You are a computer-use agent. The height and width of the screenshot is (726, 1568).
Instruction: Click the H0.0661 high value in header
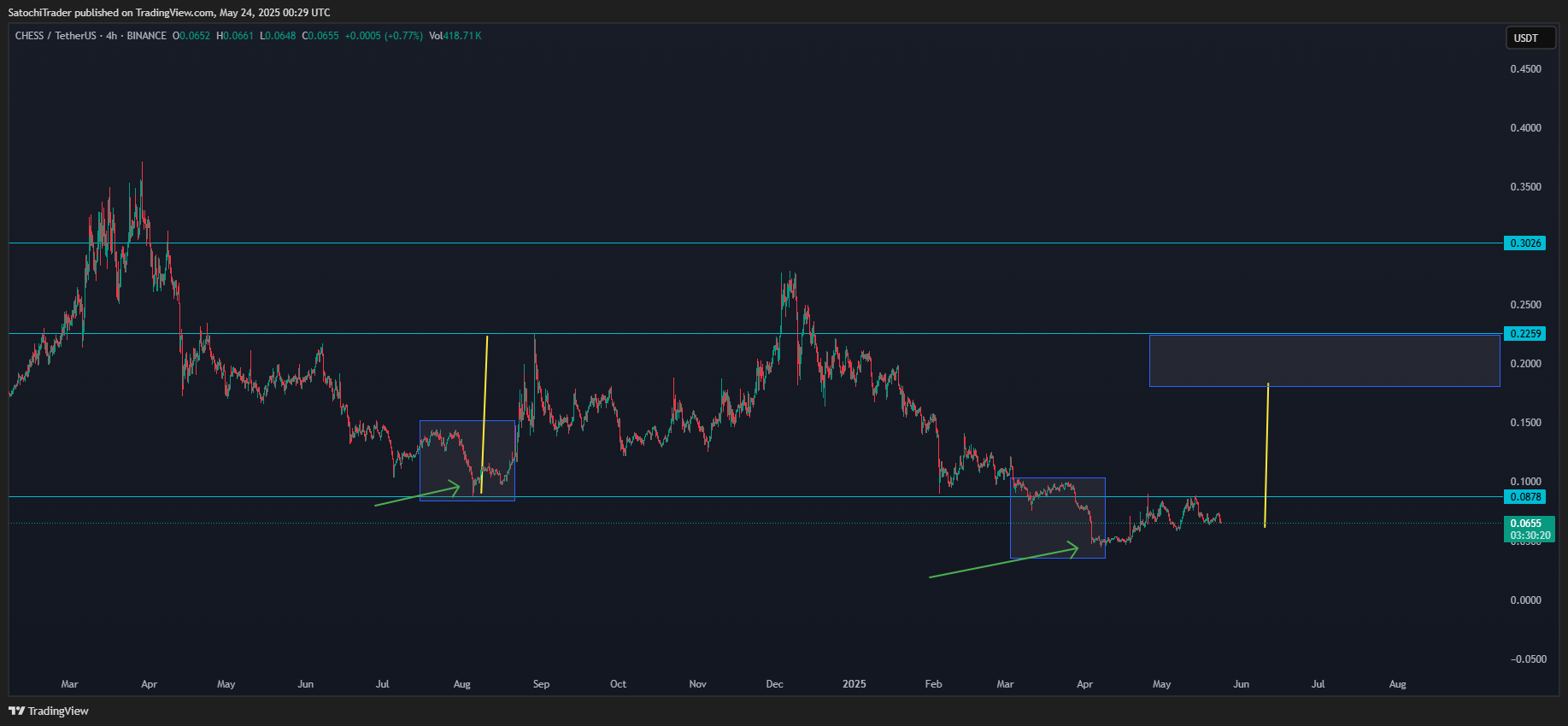coord(235,36)
